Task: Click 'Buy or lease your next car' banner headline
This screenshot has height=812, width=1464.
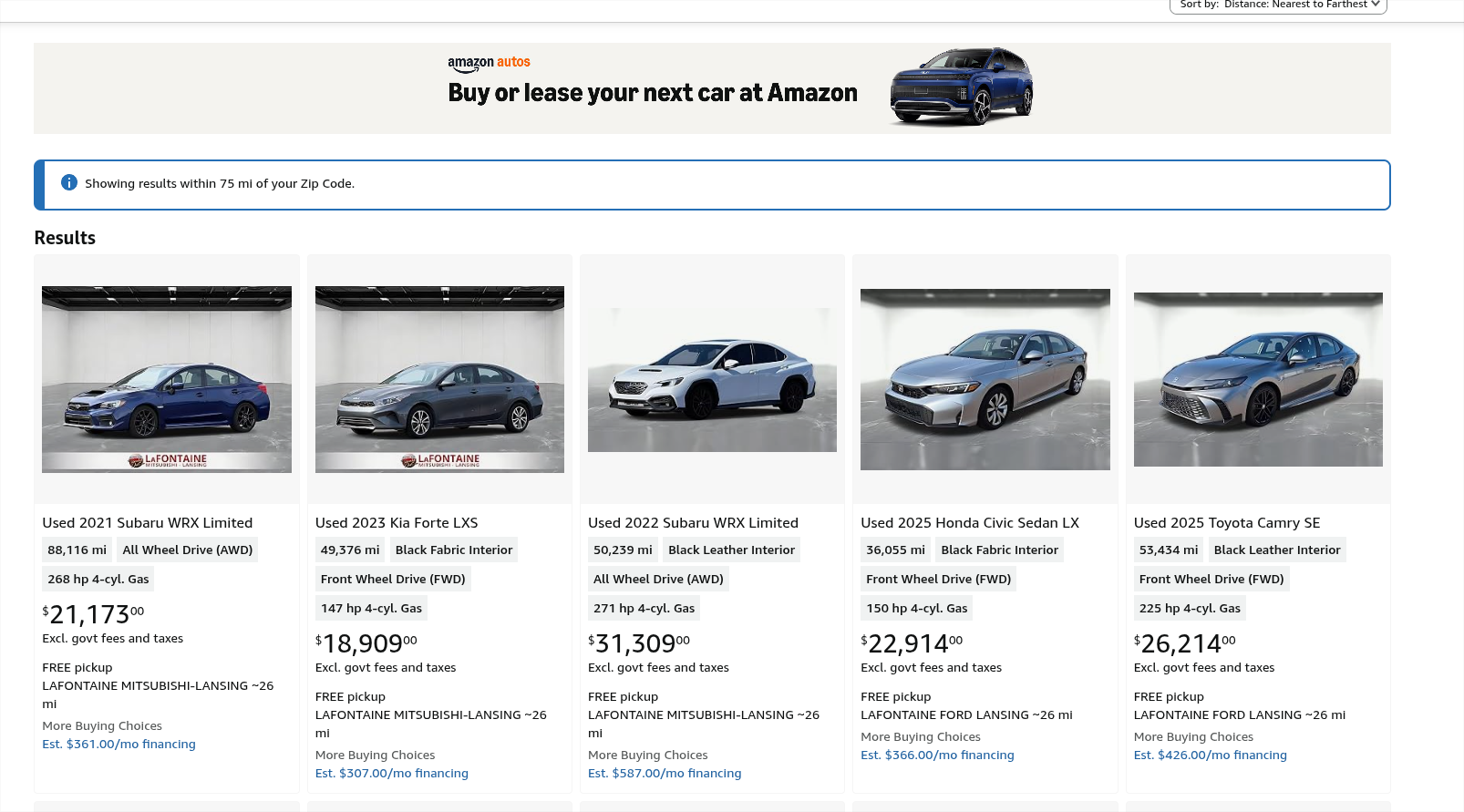Action: (653, 93)
